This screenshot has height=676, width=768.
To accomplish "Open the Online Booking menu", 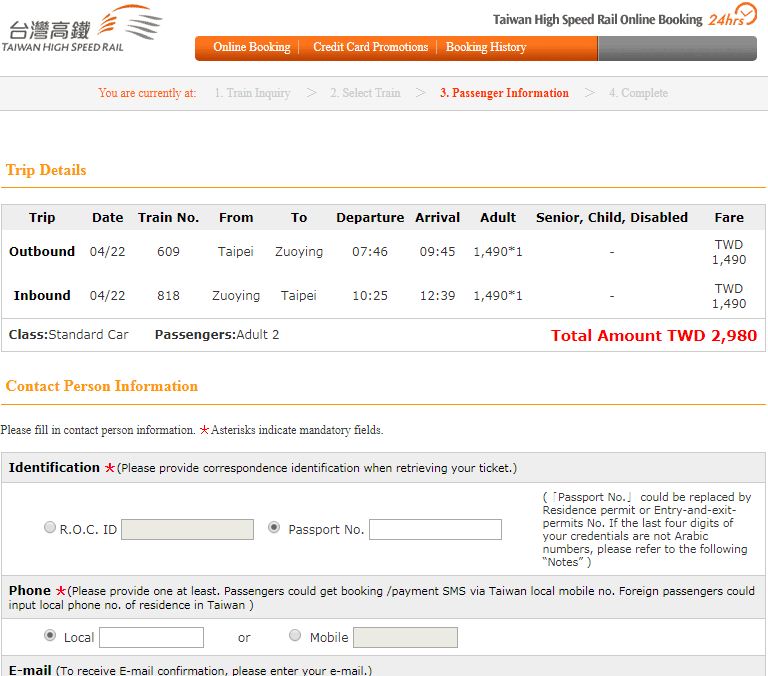I will (x=251, y=47).
